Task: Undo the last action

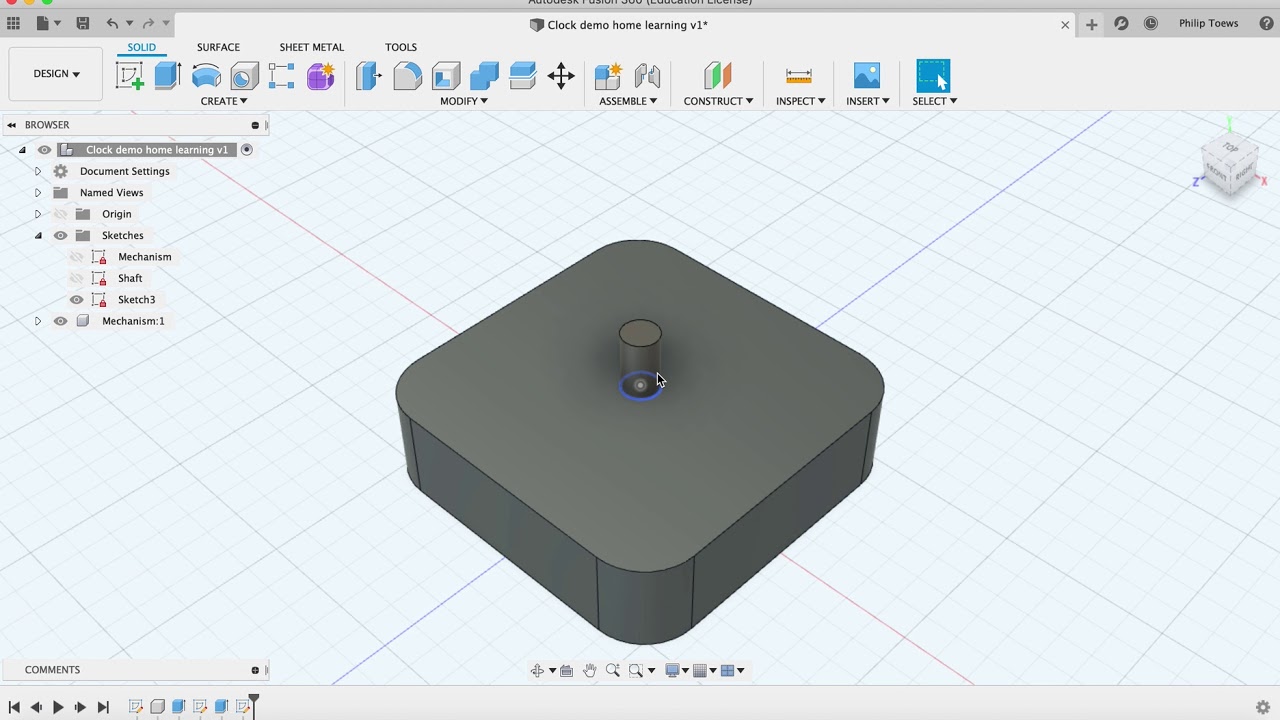Action: pyautogui.click(x=112, y=23)
